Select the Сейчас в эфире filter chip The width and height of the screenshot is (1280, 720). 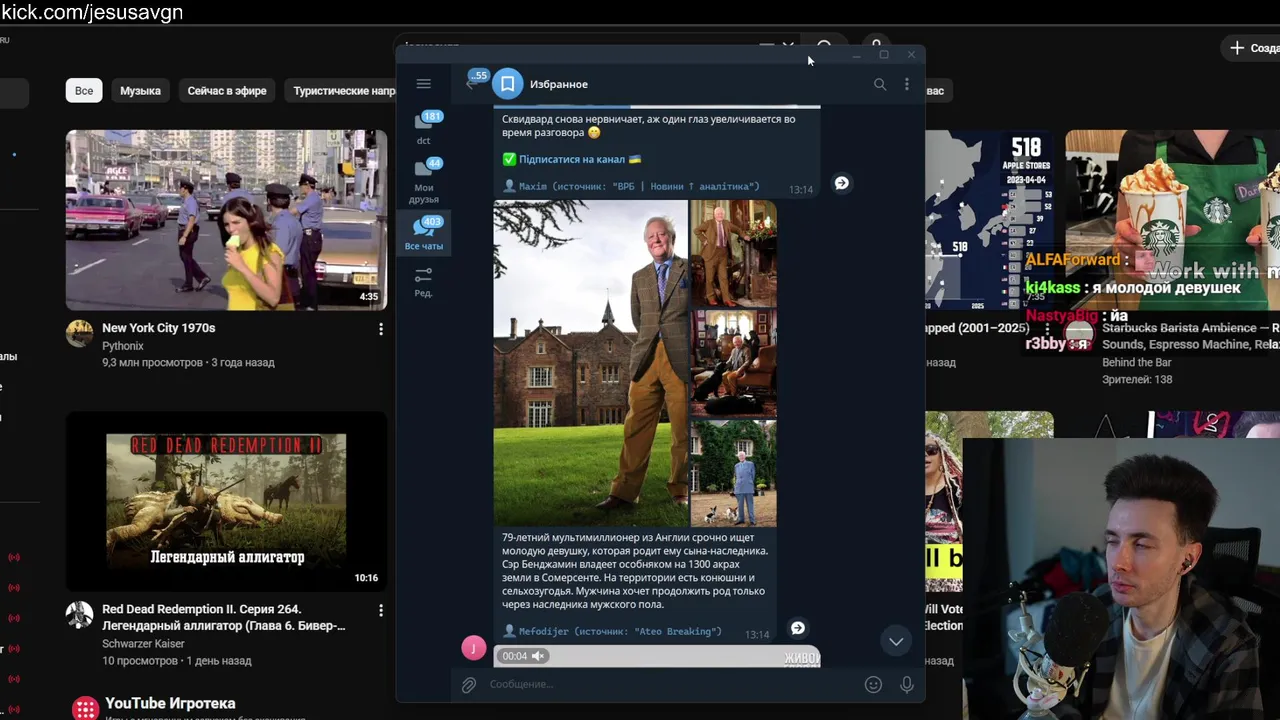point(227,91)
